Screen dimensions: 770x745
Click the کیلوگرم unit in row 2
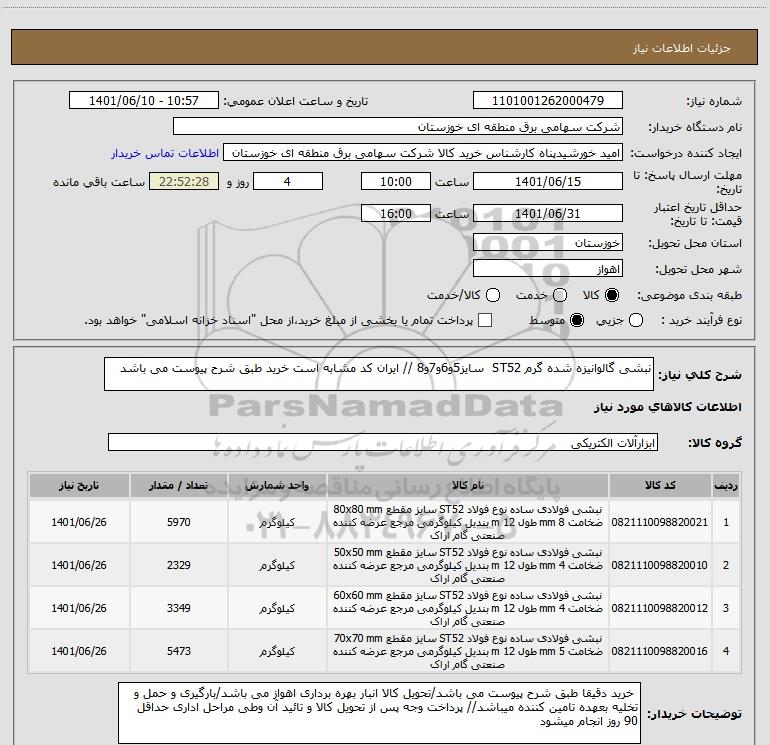(277, 565)
